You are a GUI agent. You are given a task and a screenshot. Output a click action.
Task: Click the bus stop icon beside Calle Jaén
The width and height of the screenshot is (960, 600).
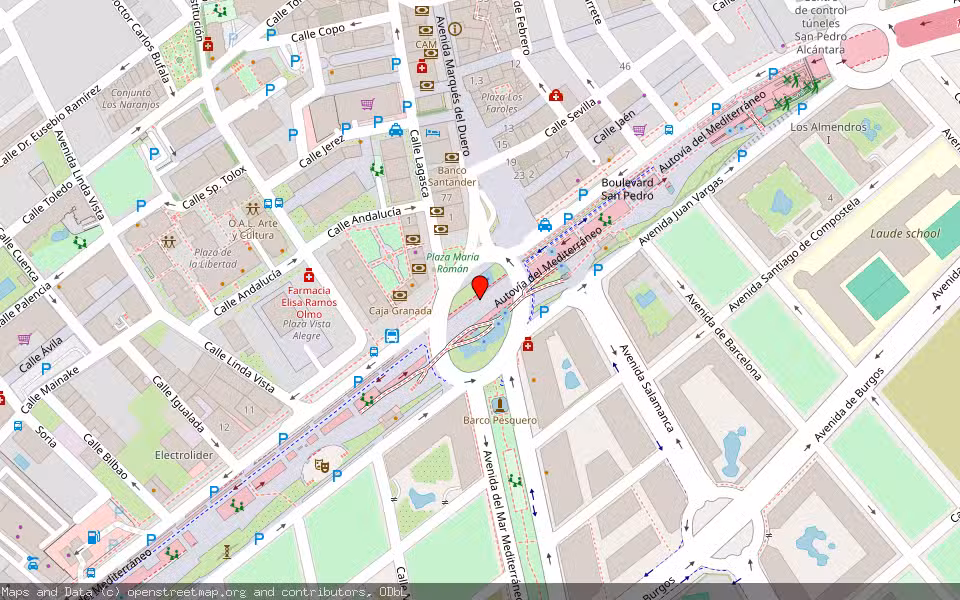[669, 130]
